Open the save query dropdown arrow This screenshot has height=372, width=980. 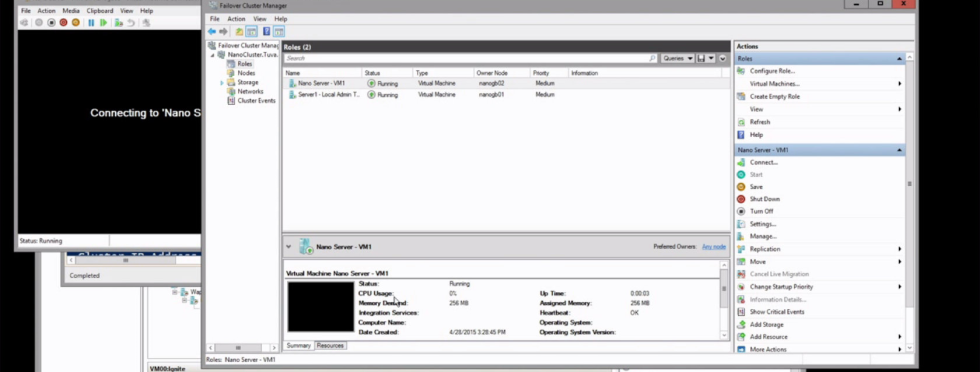(711, 58)
